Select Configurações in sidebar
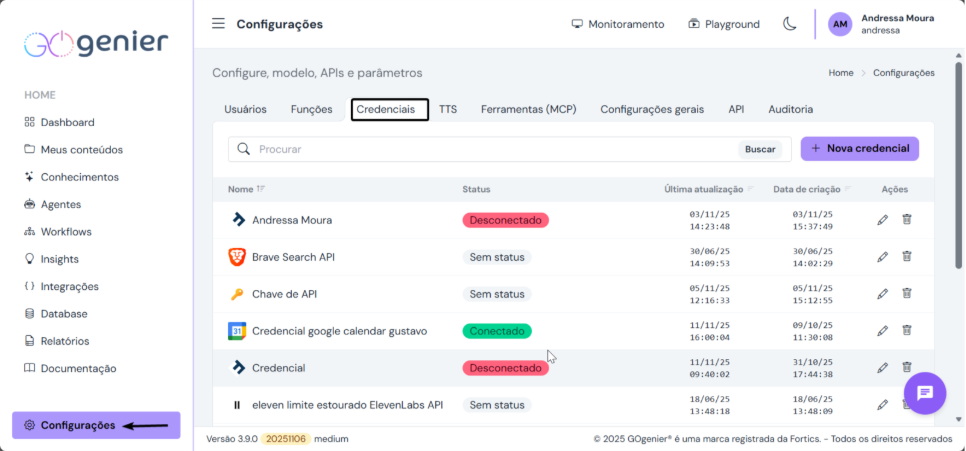Image resolution: width=966 pixels, height=451 pixels. [x=96, y=425]
